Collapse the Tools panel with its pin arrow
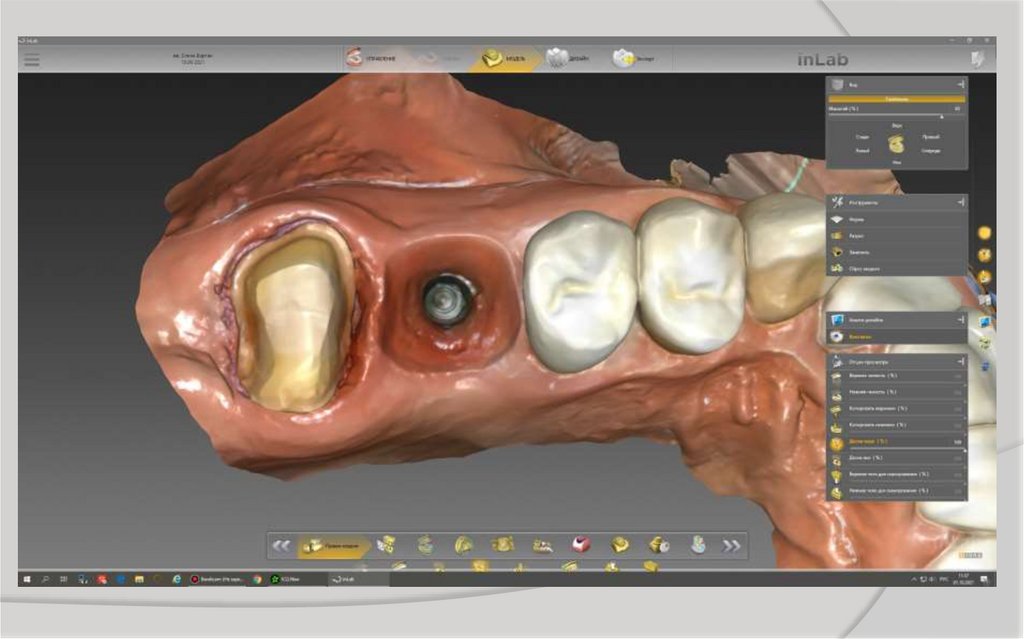 pos(961,203)
